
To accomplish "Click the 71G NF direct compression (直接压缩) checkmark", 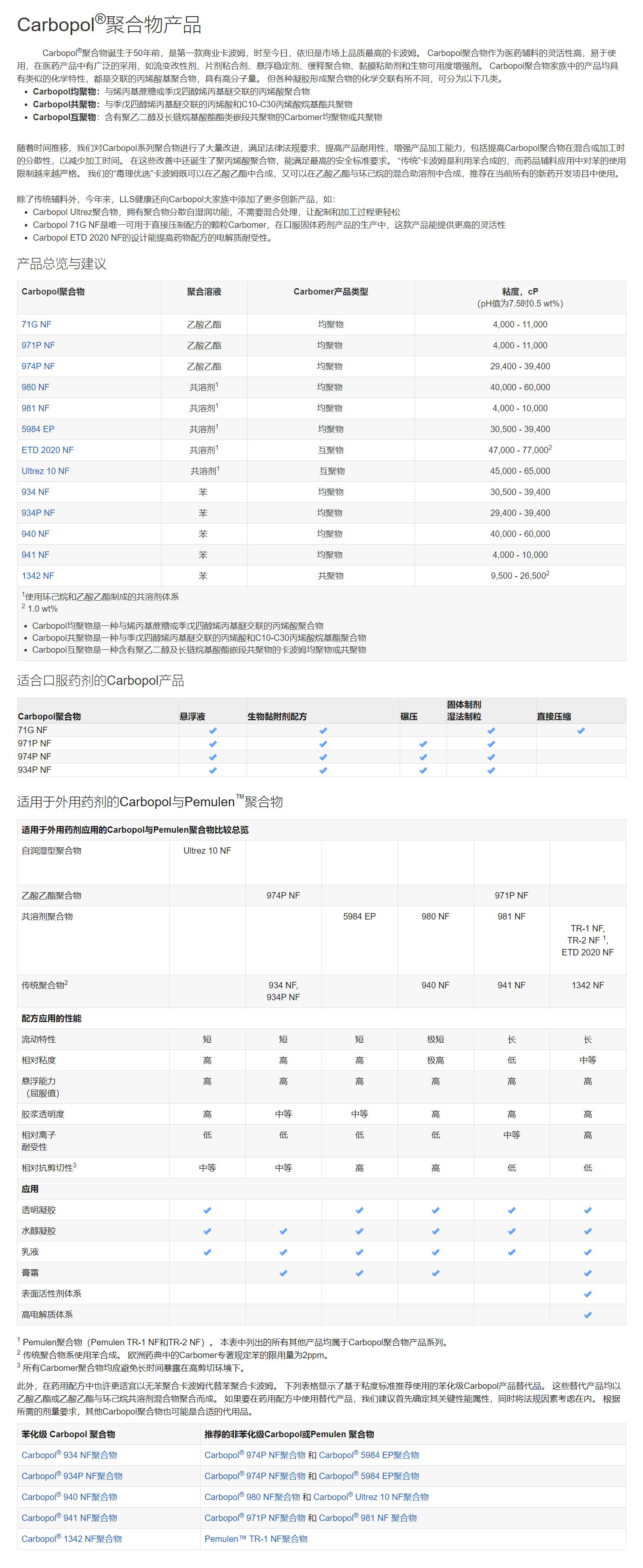I will click(x=580, y=731).
